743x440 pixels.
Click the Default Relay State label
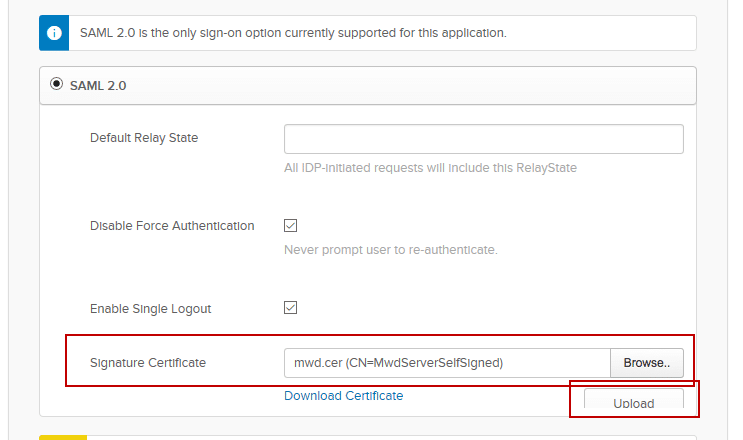[144, 138]
